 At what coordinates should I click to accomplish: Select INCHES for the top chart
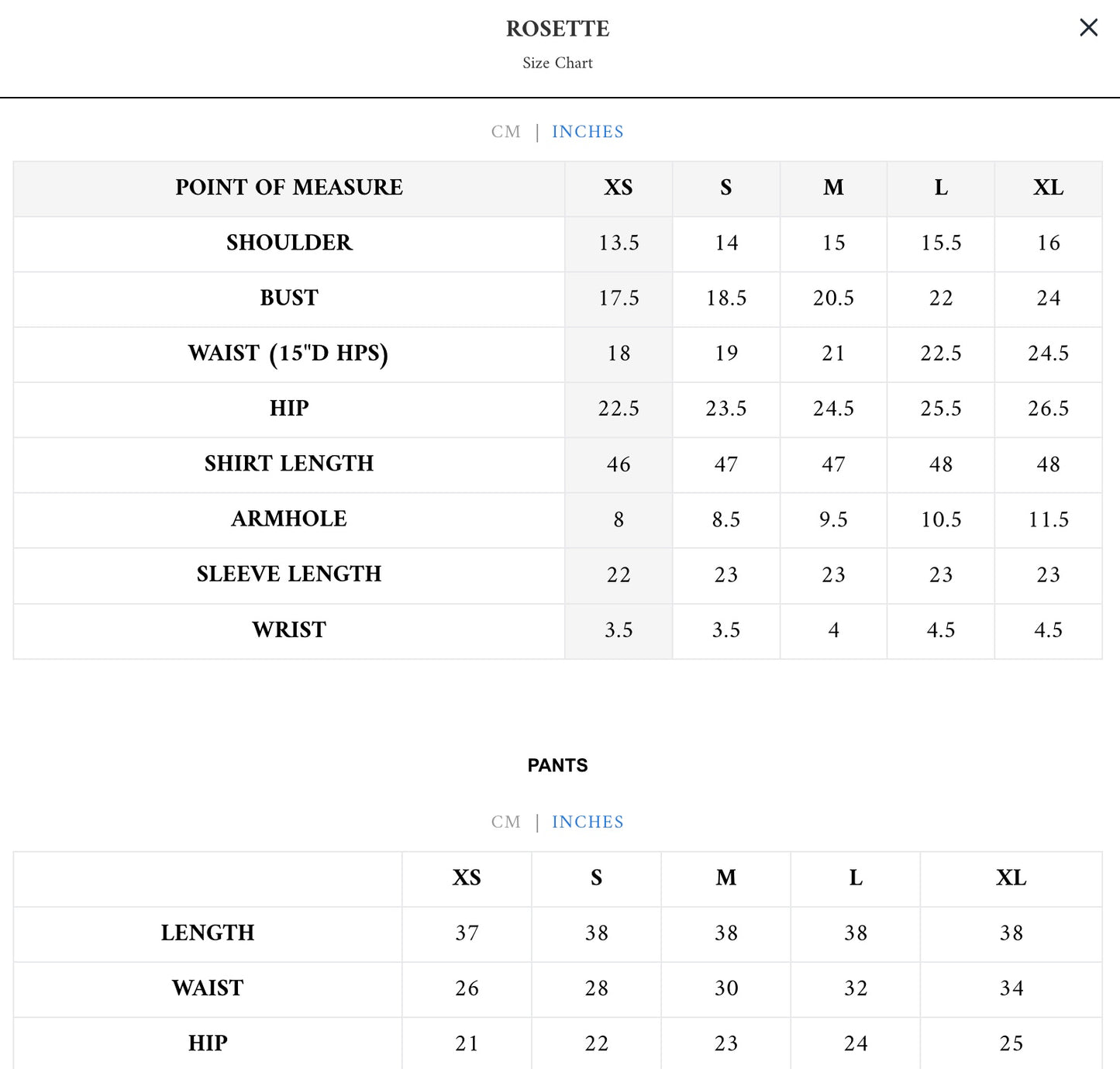588,132
